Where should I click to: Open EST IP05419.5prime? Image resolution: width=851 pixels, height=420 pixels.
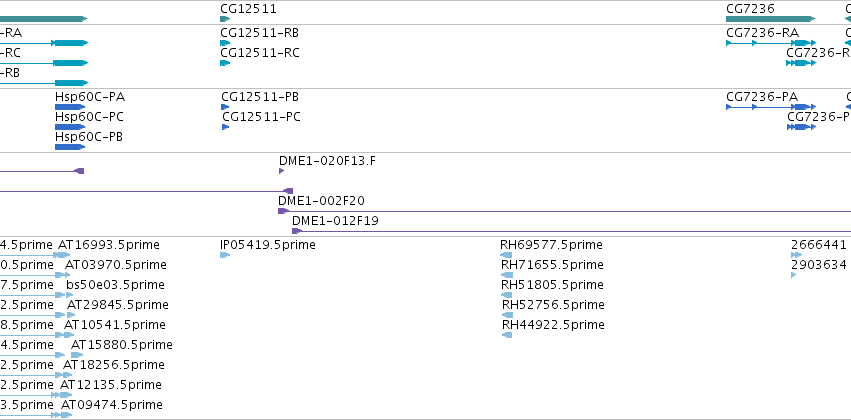pyautogui.click(x=268, y=245)
